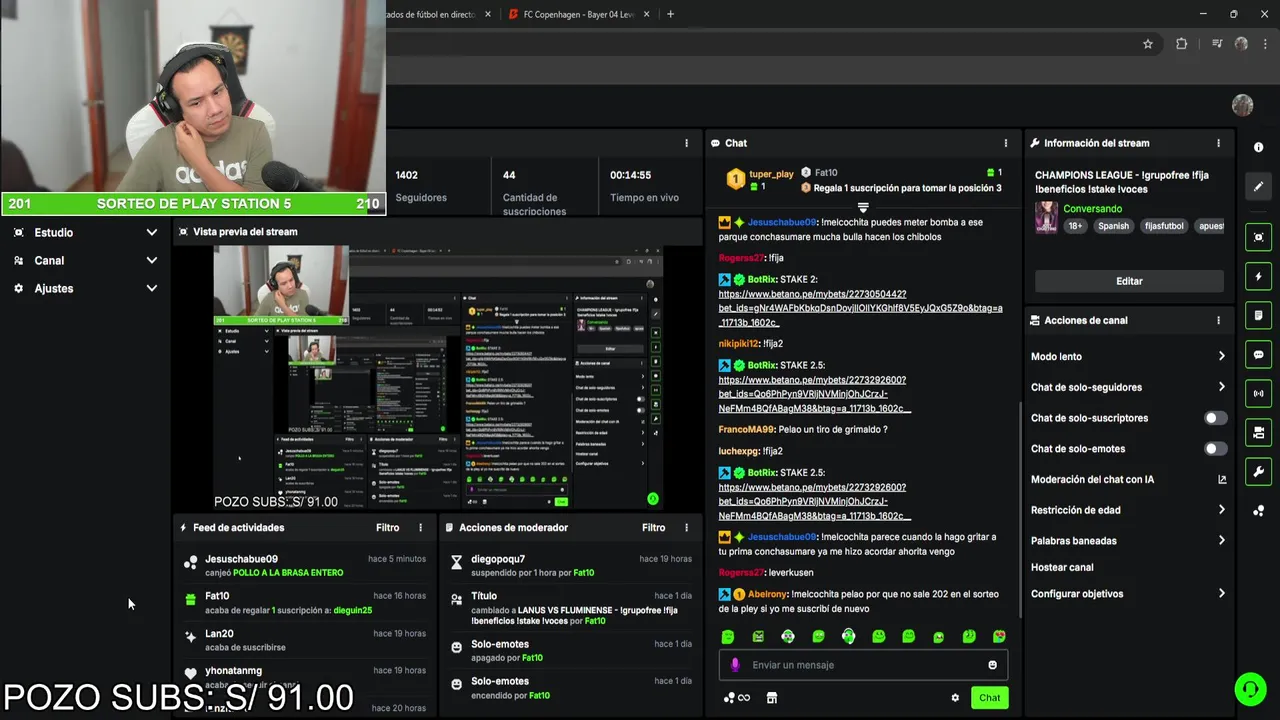Open Filtro in Acciones de moderador
This screenshot has height=720, width=1280.
[x=653, y=528]
